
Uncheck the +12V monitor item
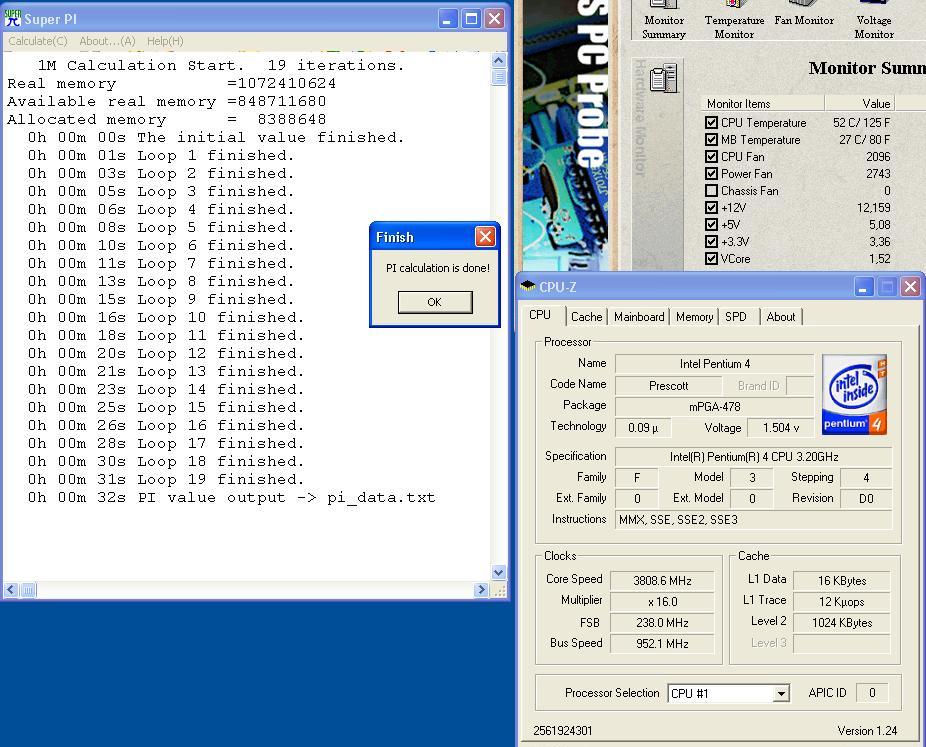click(711, 208)
